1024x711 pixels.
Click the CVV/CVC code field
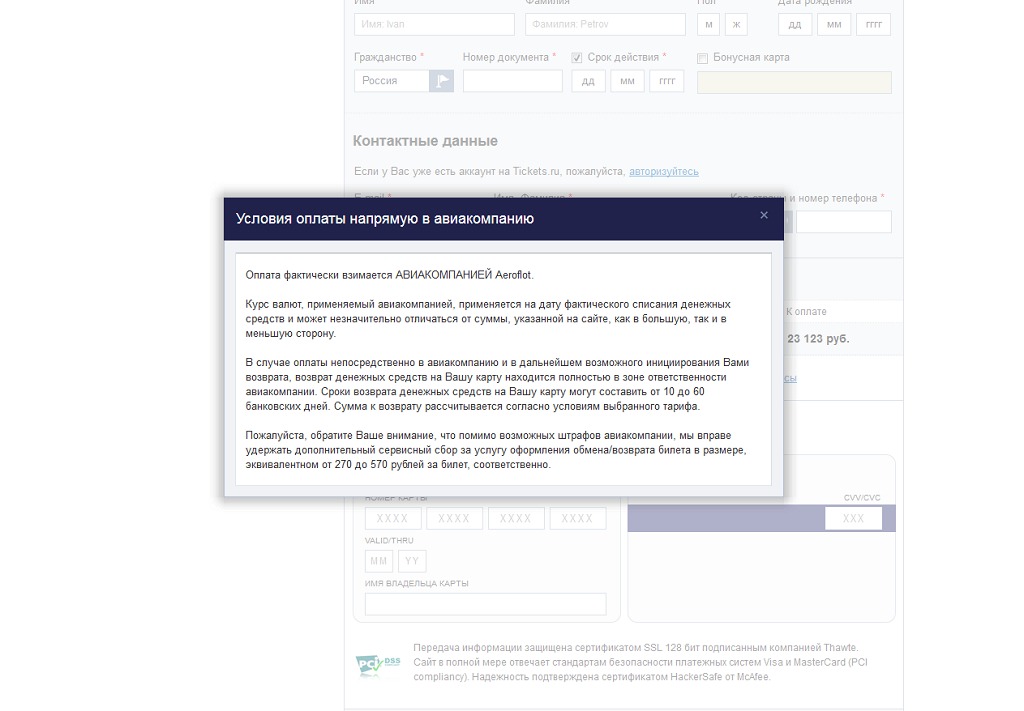click(853, 518)
